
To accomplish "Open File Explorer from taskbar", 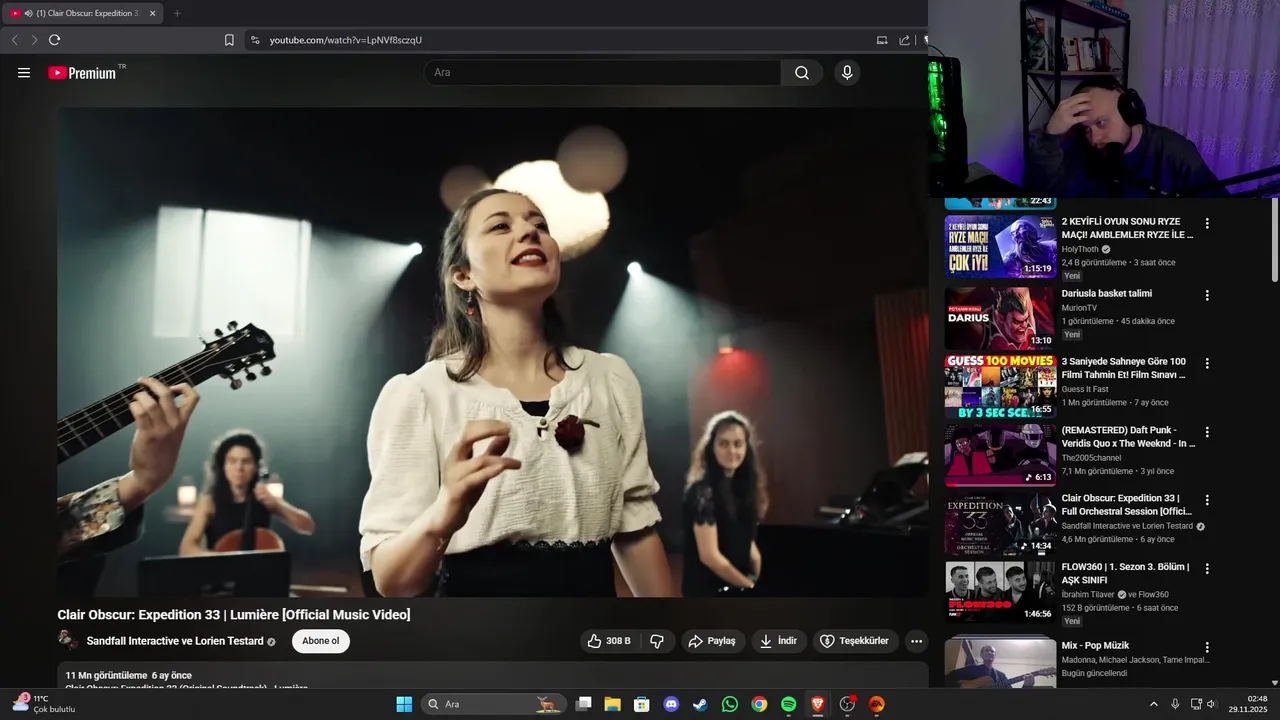I will (x=613, y=704).
